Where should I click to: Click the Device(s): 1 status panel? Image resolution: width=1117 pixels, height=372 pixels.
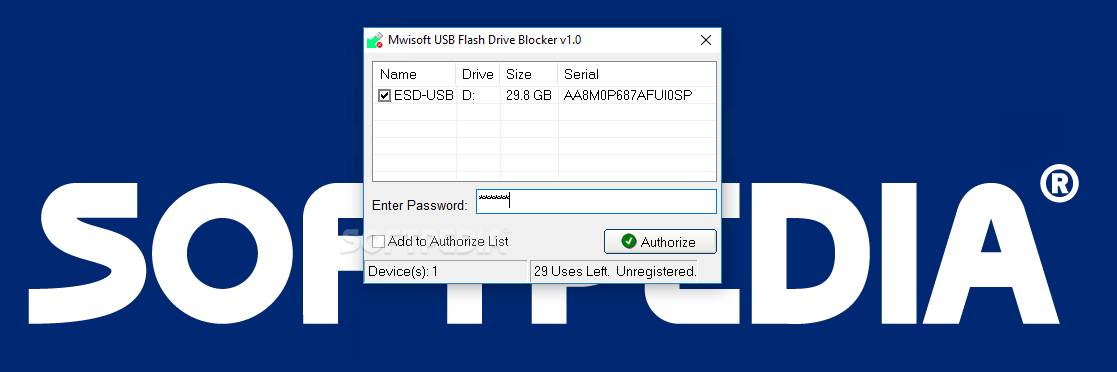click(x=446, y=271)
